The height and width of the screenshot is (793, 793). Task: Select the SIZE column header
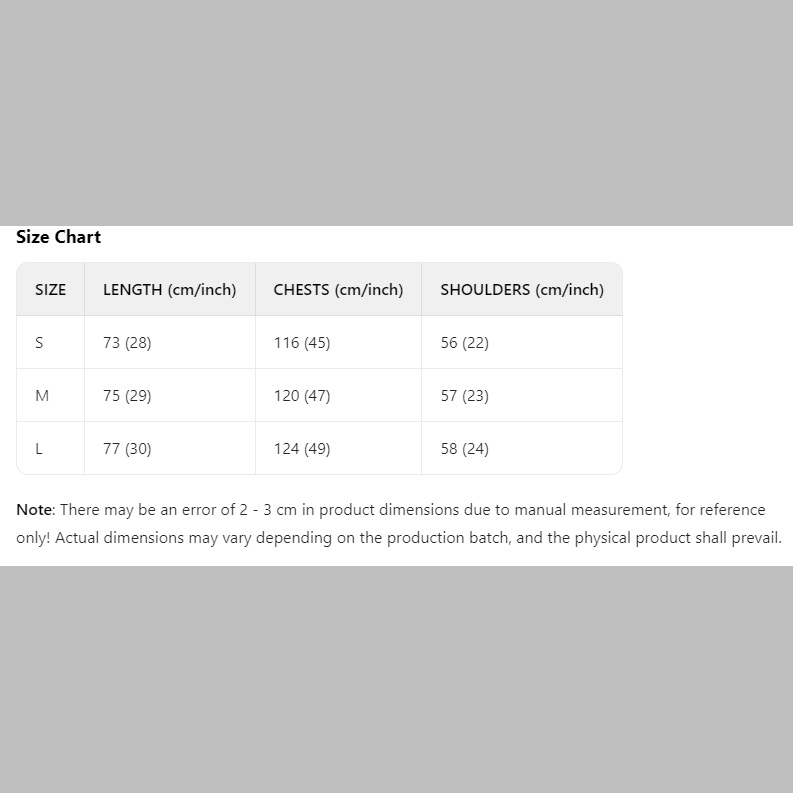click(x=50, y=290)
